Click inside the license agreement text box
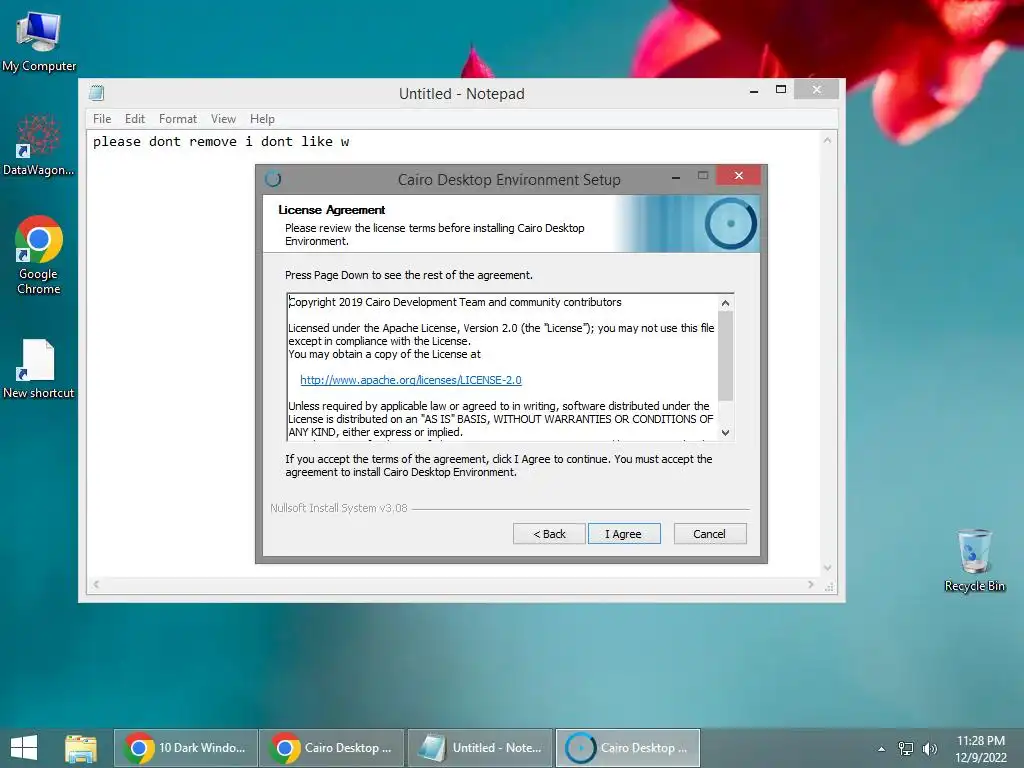 coord(502,367)
